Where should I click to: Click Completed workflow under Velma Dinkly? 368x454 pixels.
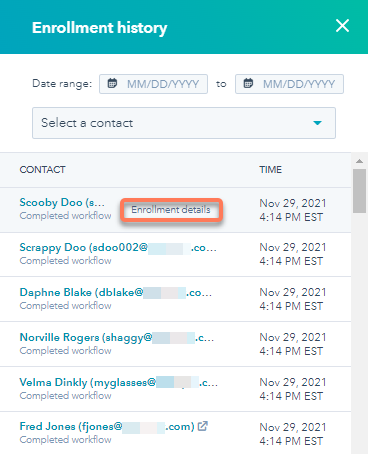click(x=65, y=396)
